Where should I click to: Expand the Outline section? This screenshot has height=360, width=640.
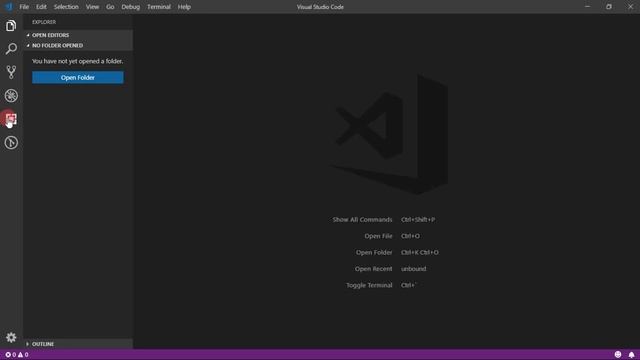(78, 344)
